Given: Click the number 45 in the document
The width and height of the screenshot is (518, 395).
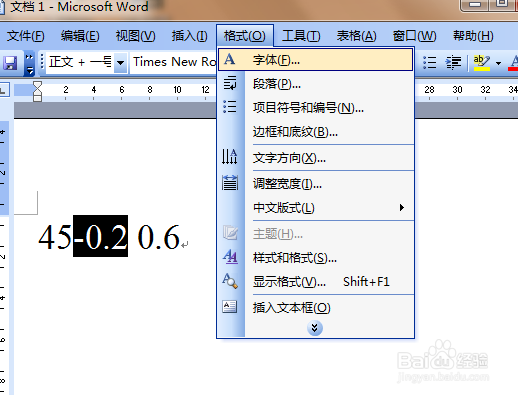Looking at the screenshot, I should click(x=55, y=237).
